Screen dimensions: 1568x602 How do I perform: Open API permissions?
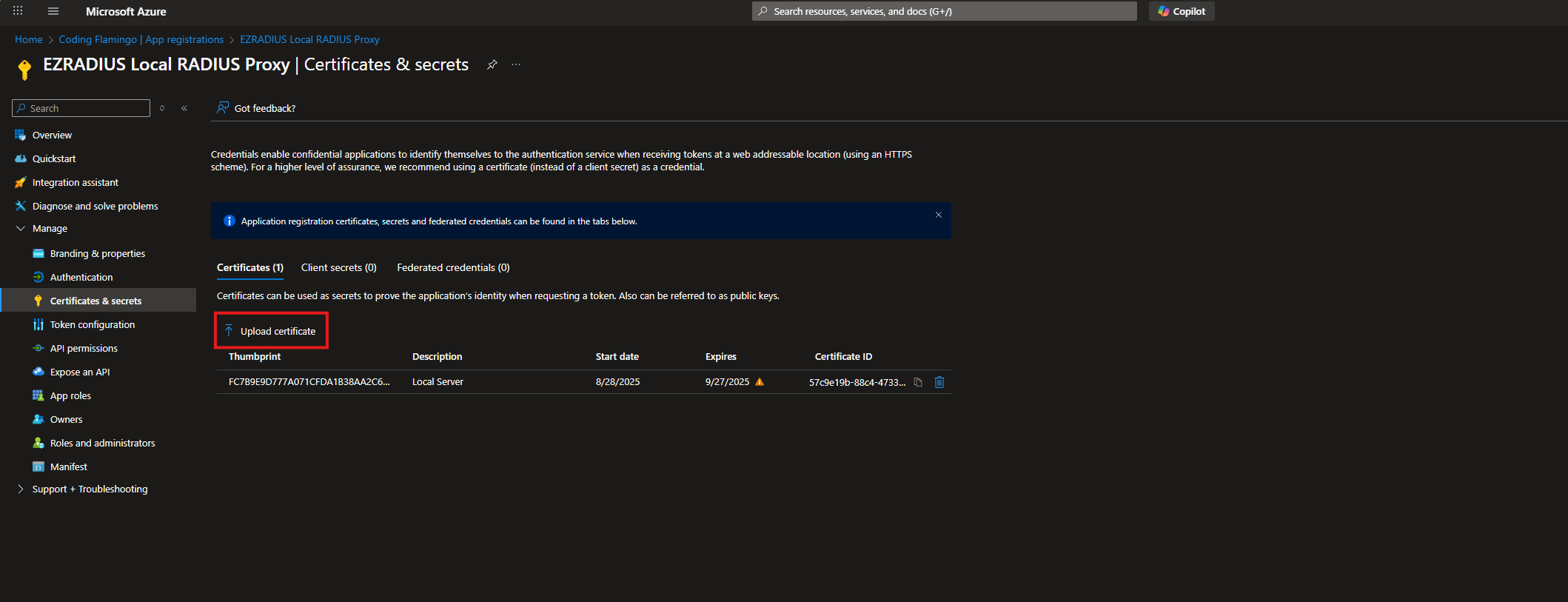[84, 348]
